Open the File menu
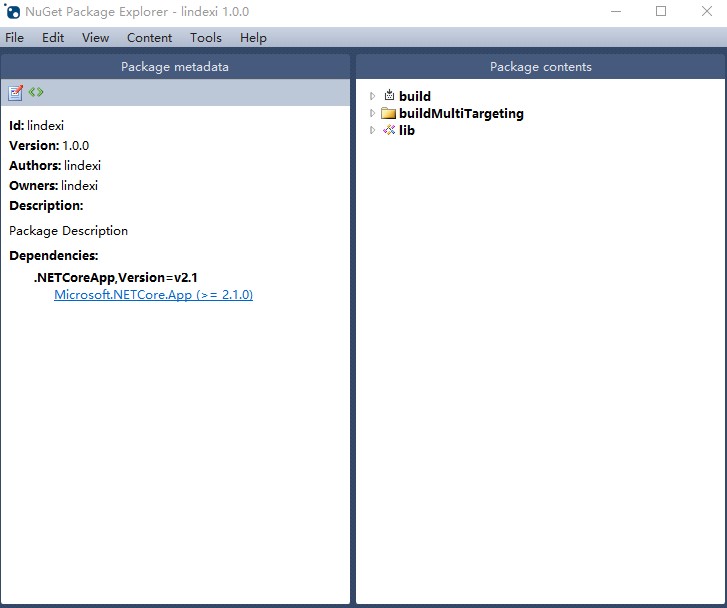The height and width of the screenshot is (608, 727). click(14, 38)
